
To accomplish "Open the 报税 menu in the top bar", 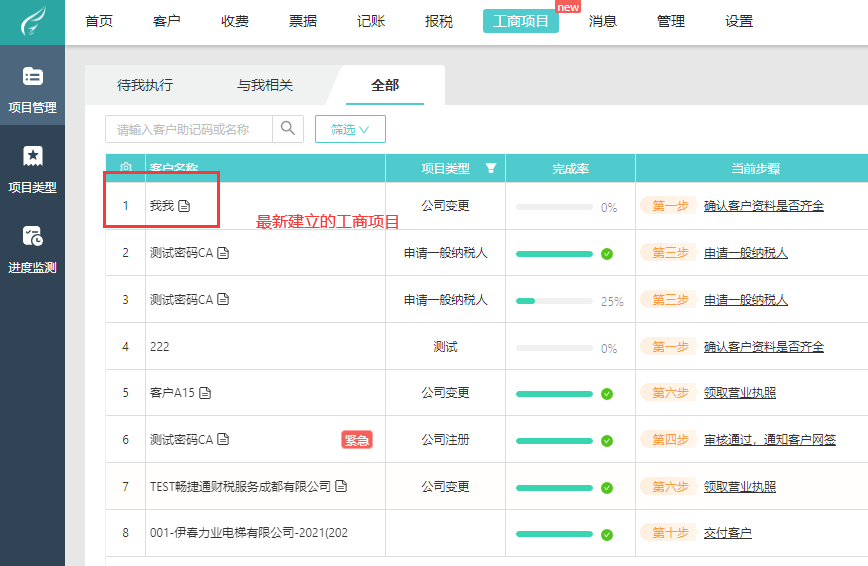I will click(x=439, y=22).
